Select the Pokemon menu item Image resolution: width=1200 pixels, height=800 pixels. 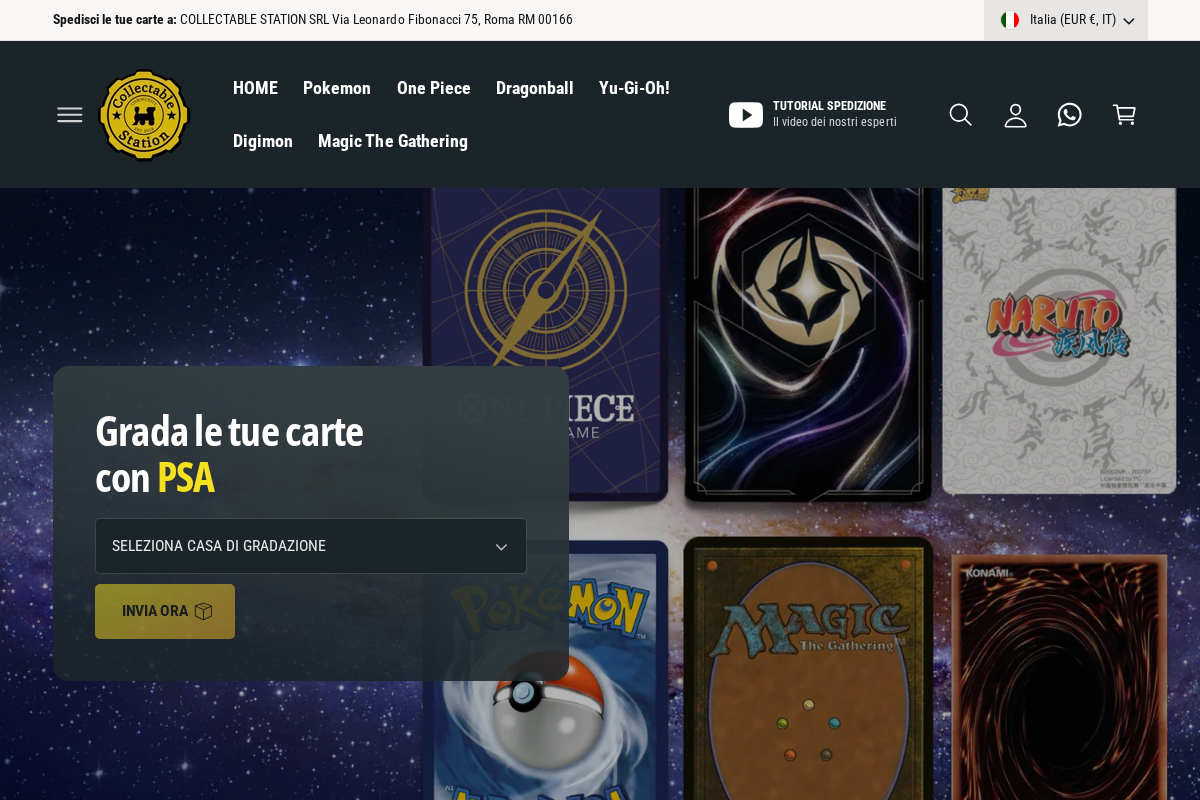[337, 88]
